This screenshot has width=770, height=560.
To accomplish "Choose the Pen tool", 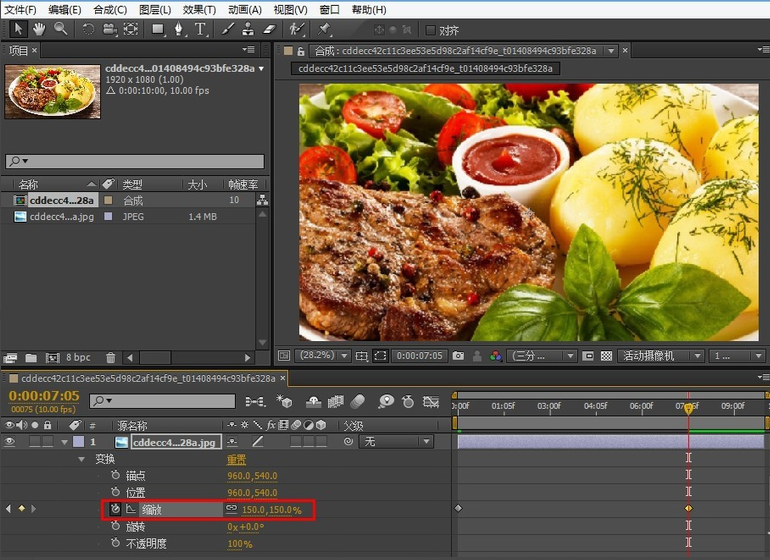I will 179,29.
